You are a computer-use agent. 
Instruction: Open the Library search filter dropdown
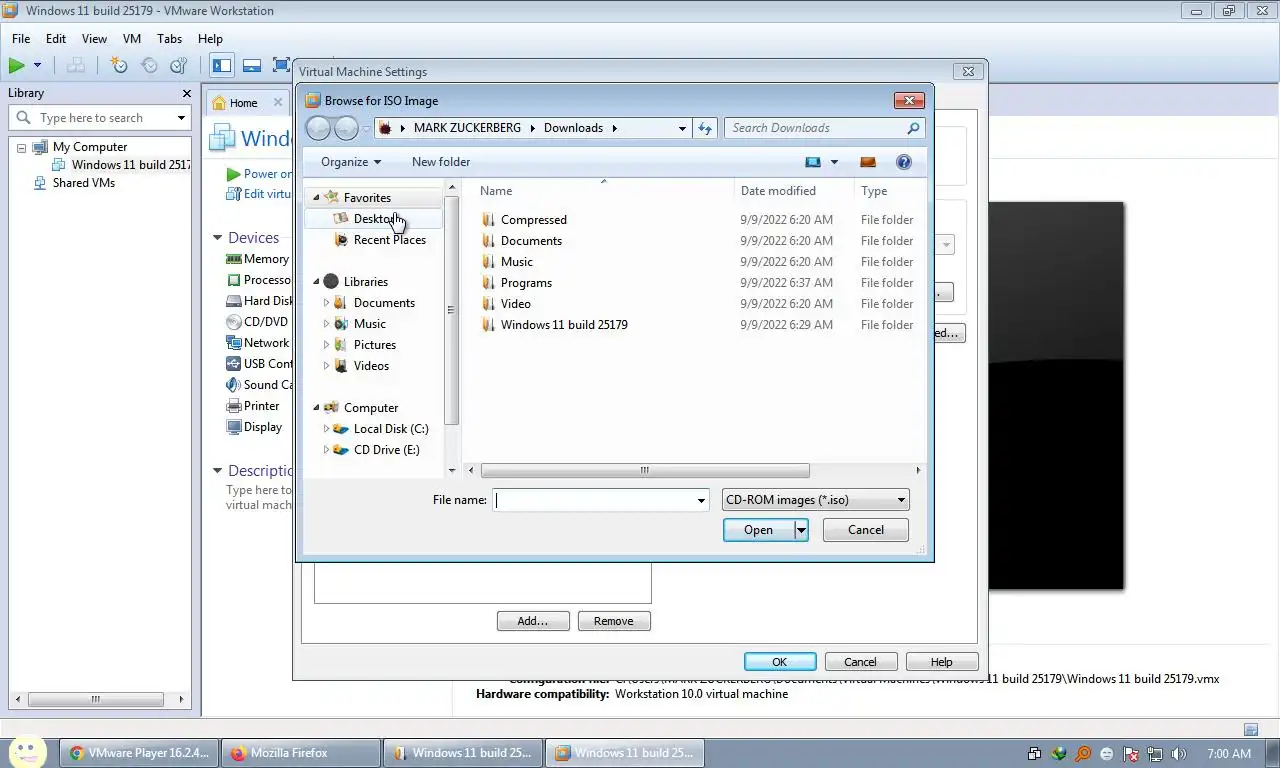coord(181,118)
